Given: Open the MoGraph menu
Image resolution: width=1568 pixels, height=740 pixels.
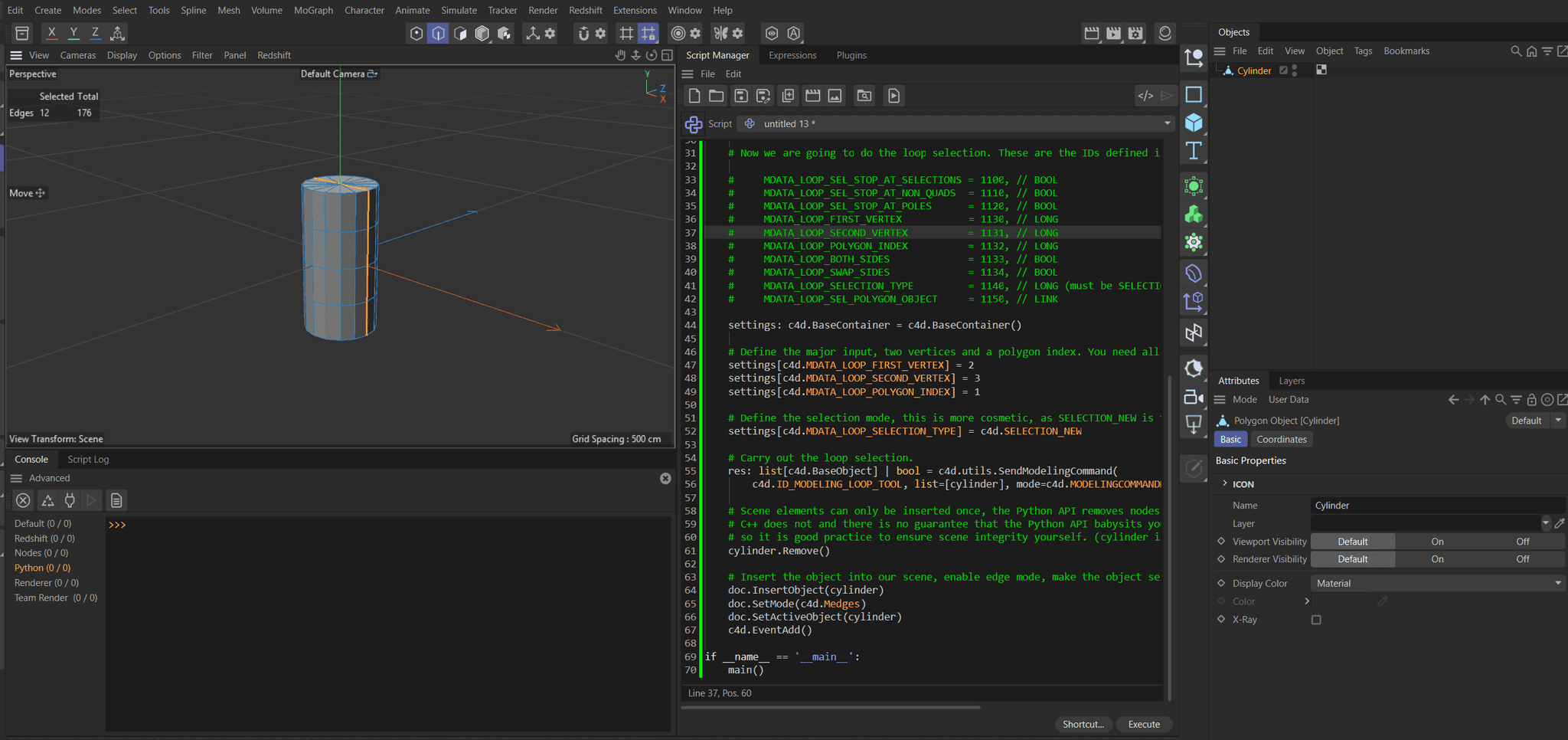Looking at the screenshot, I should [313, 10].
